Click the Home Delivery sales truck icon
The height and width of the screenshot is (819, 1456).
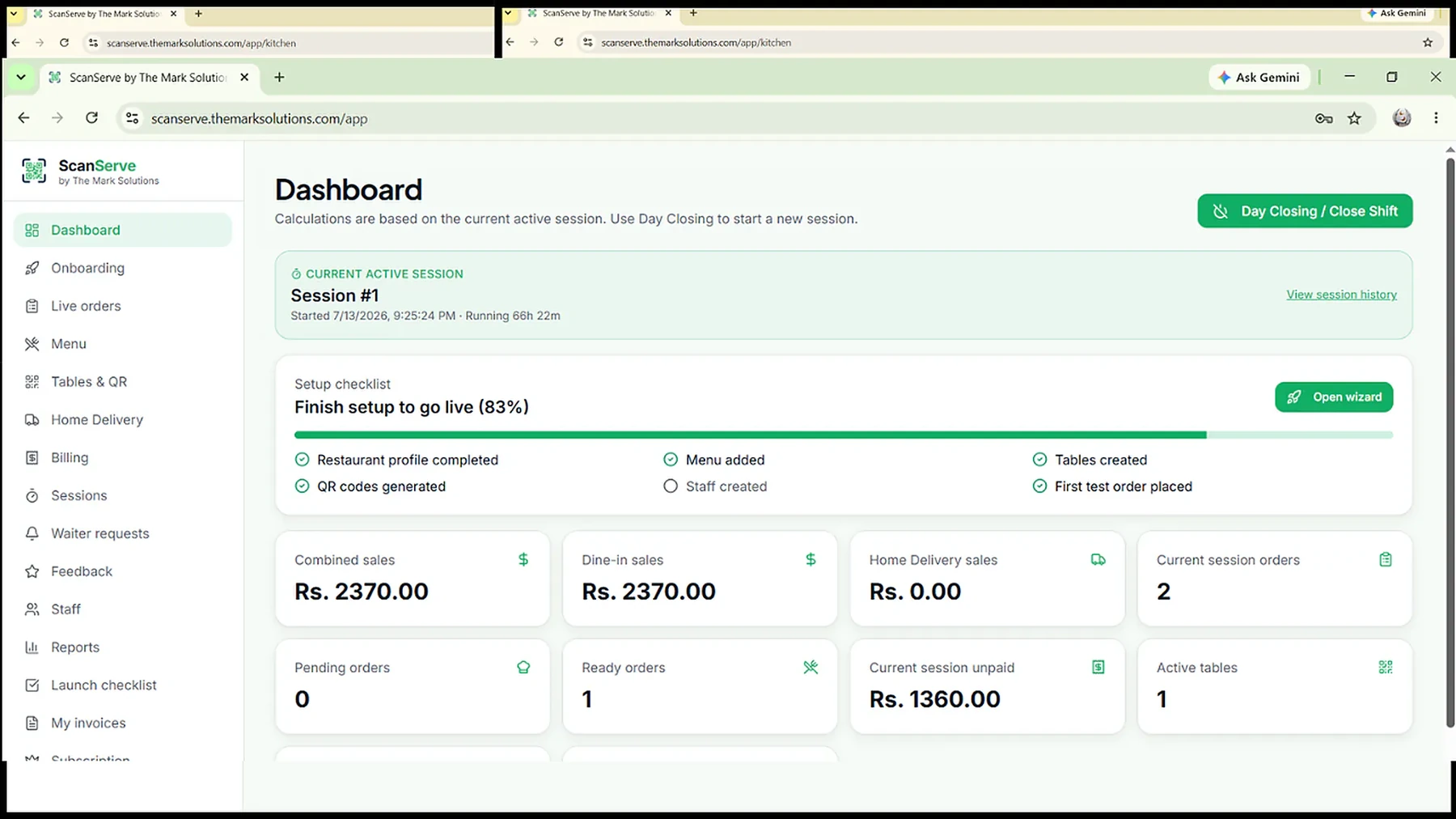(x=1098, y=559)
